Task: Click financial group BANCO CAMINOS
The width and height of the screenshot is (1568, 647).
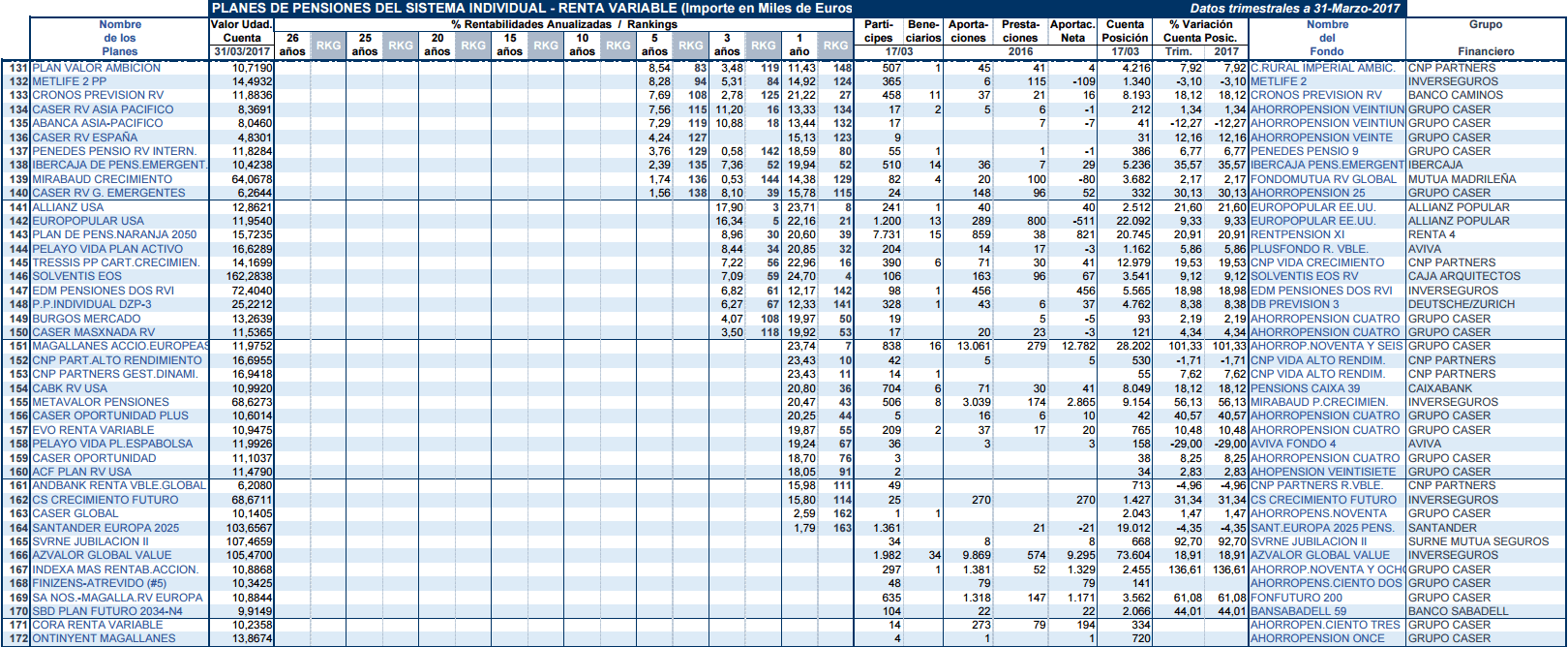Action: click(x=1455, y=96)
